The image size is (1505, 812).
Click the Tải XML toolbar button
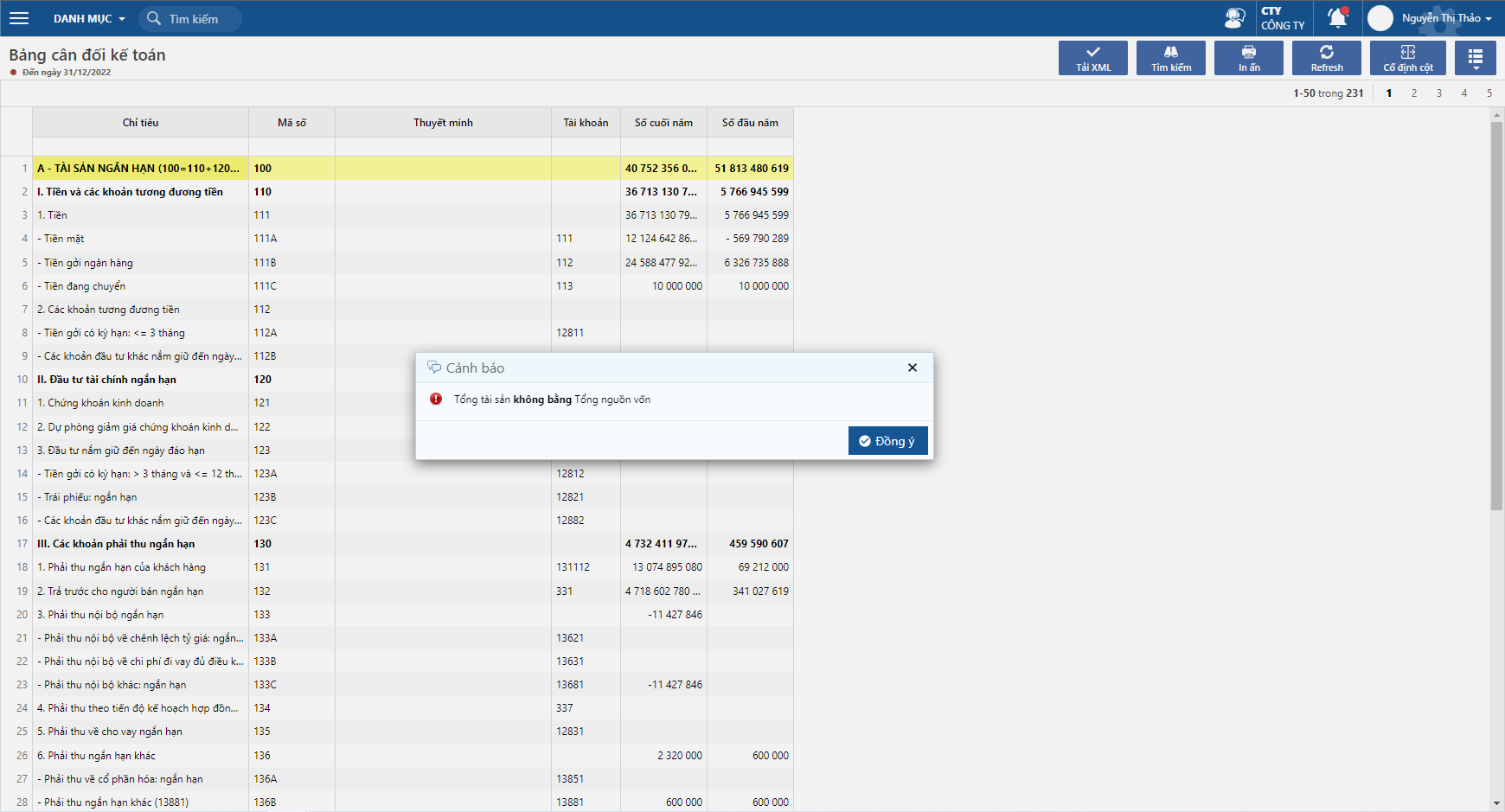coord(1092,58)
